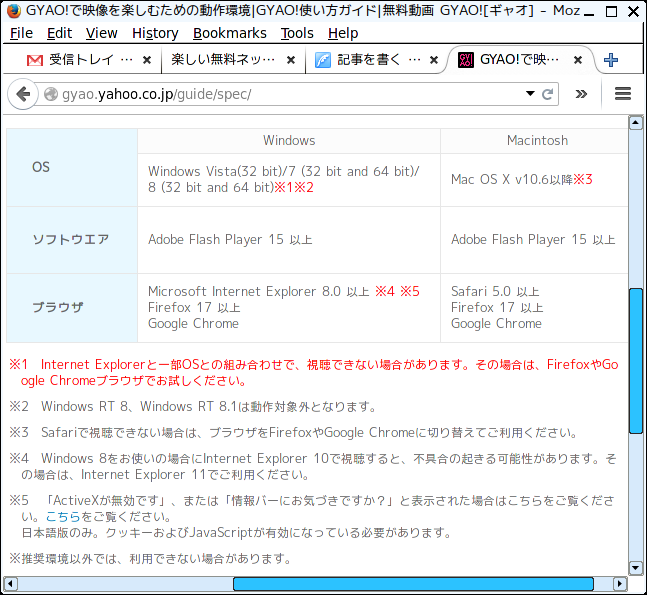
Task: Close the 楽しい無料ネット tab
Action: coord(291,60)
